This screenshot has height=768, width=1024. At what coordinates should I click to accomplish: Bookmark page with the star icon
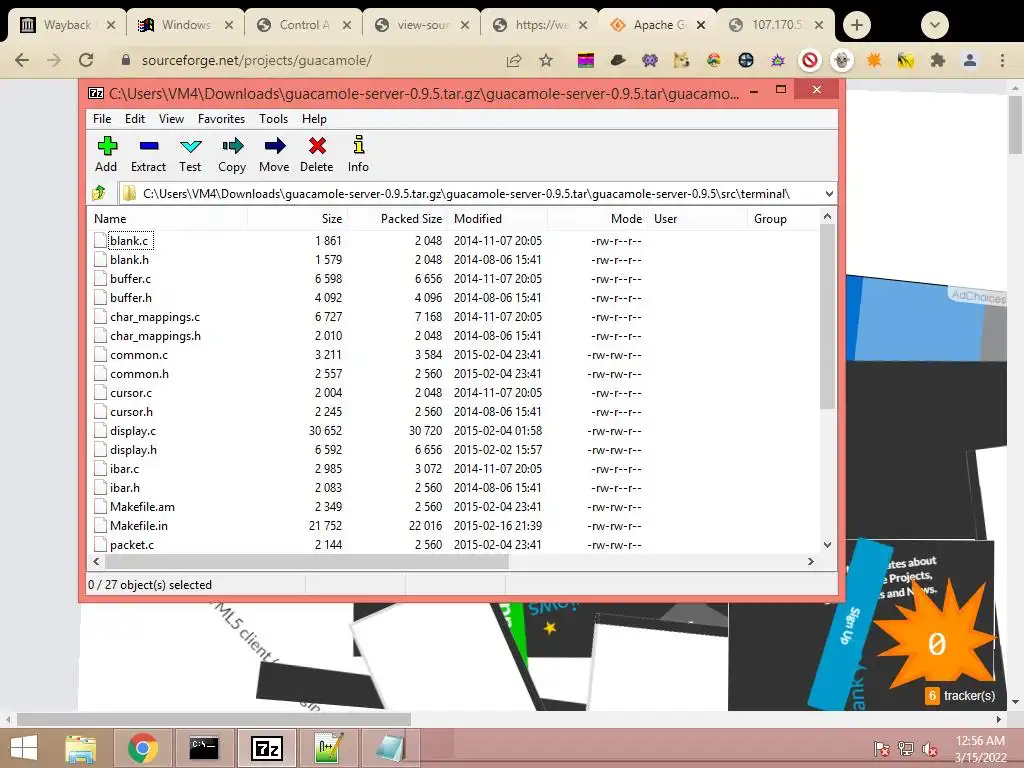tap(546, 61)
